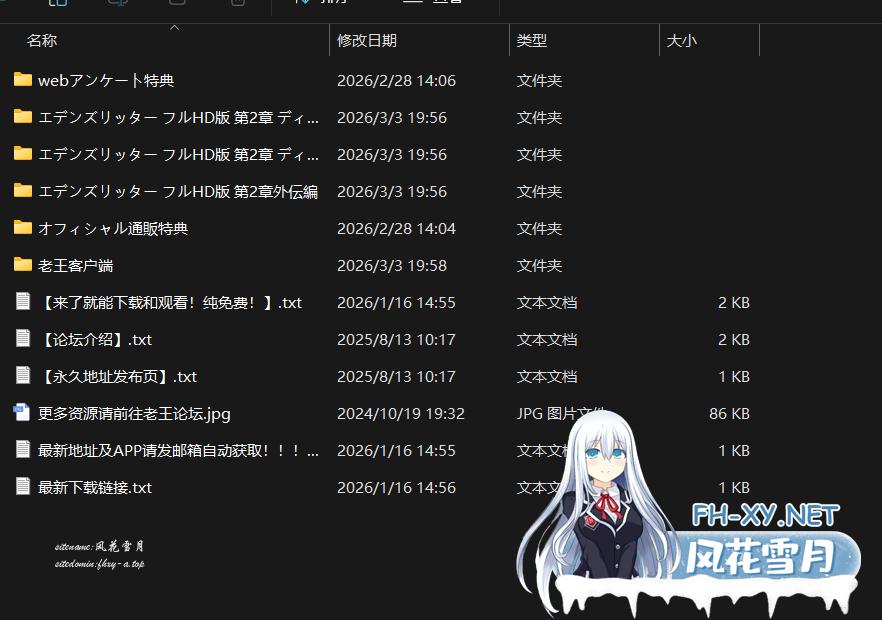Click the text file icon of 【论坛介绍】.txt
This screenshot has height=620, width=882.
[21, 339]
